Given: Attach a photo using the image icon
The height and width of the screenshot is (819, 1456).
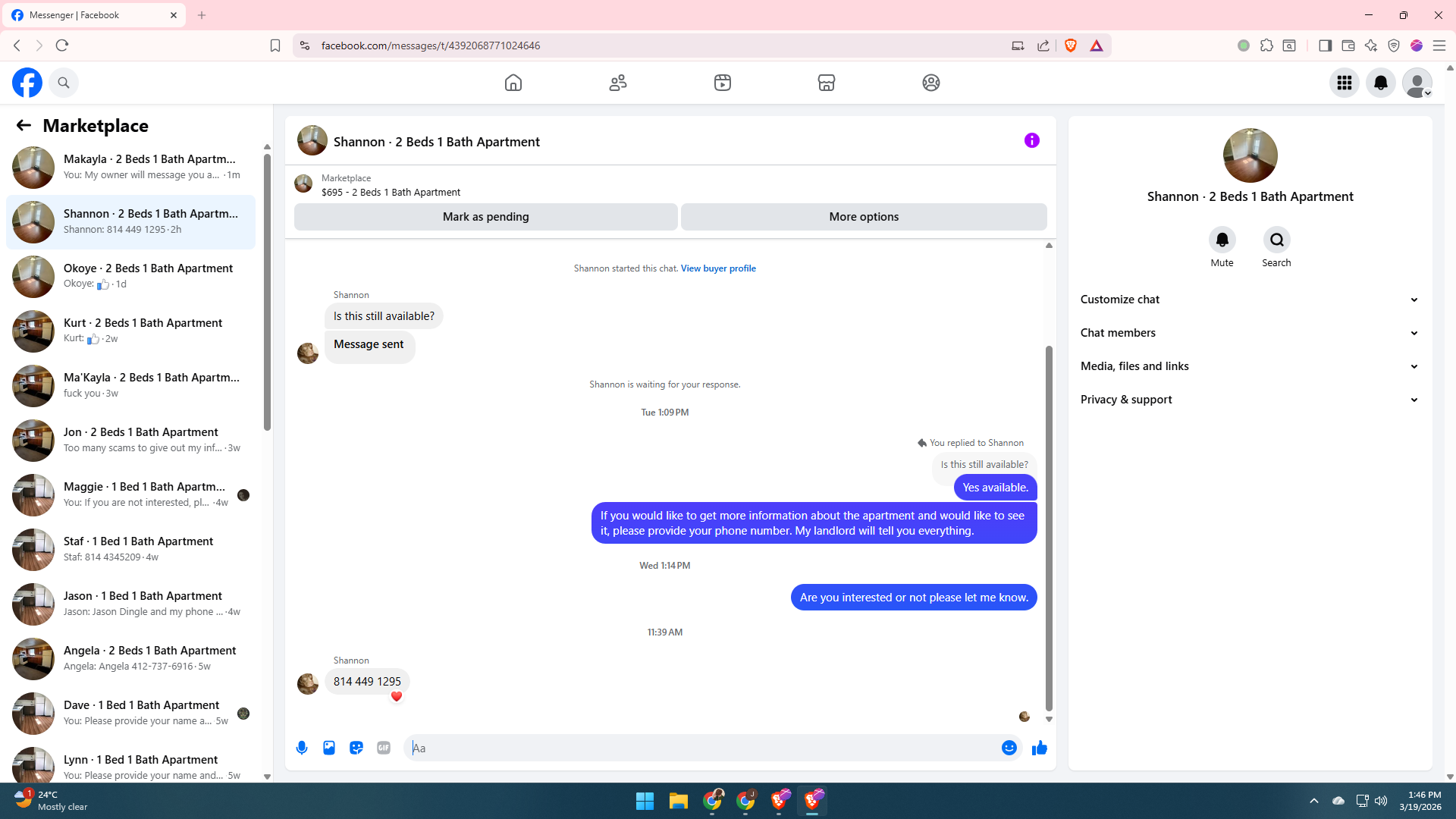Looking at the screenshot, I should tap(329, 748).
